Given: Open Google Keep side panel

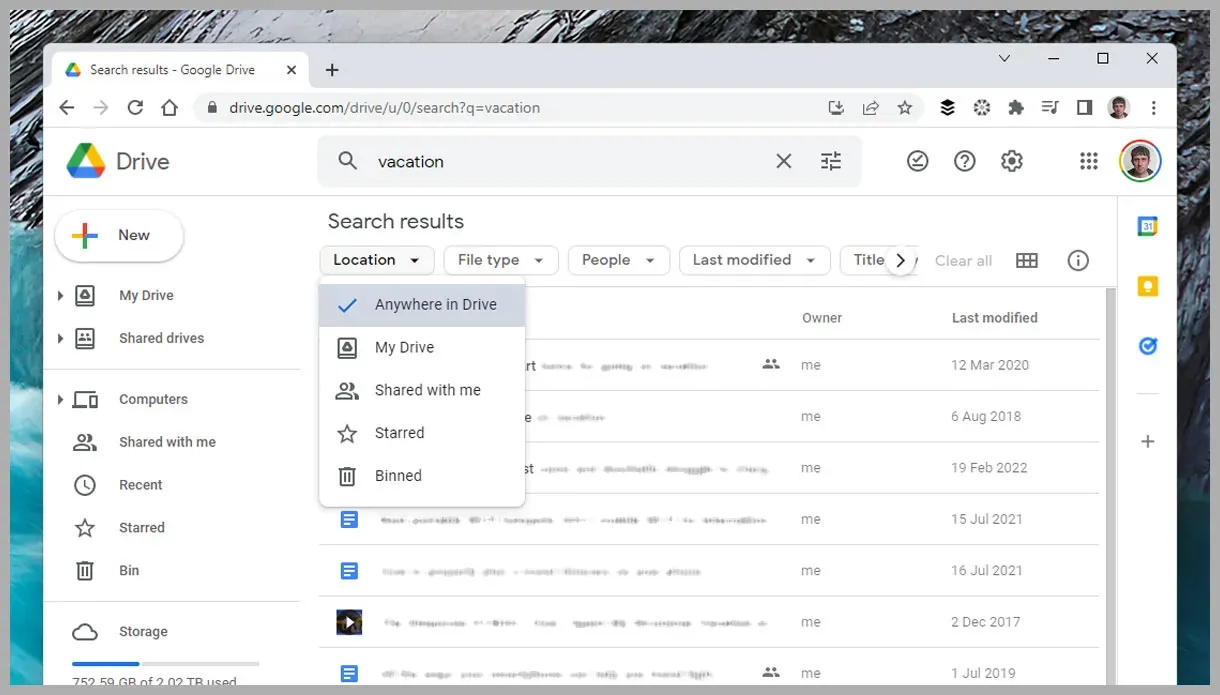Looking at the screenshot, I should pos(1148,287).
